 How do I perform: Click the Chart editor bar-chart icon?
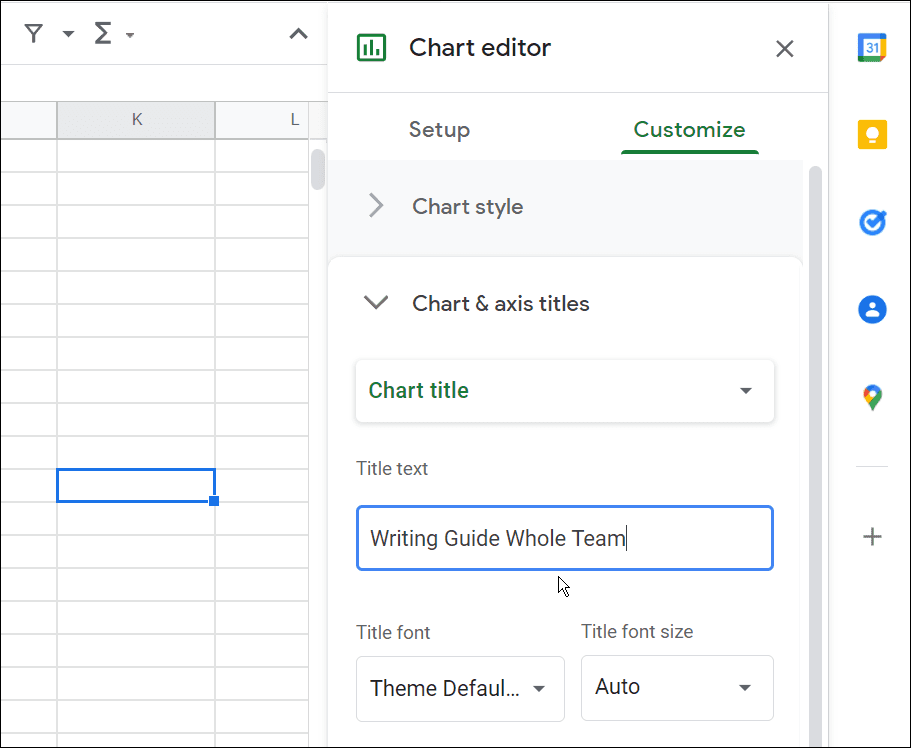(371, 48)
